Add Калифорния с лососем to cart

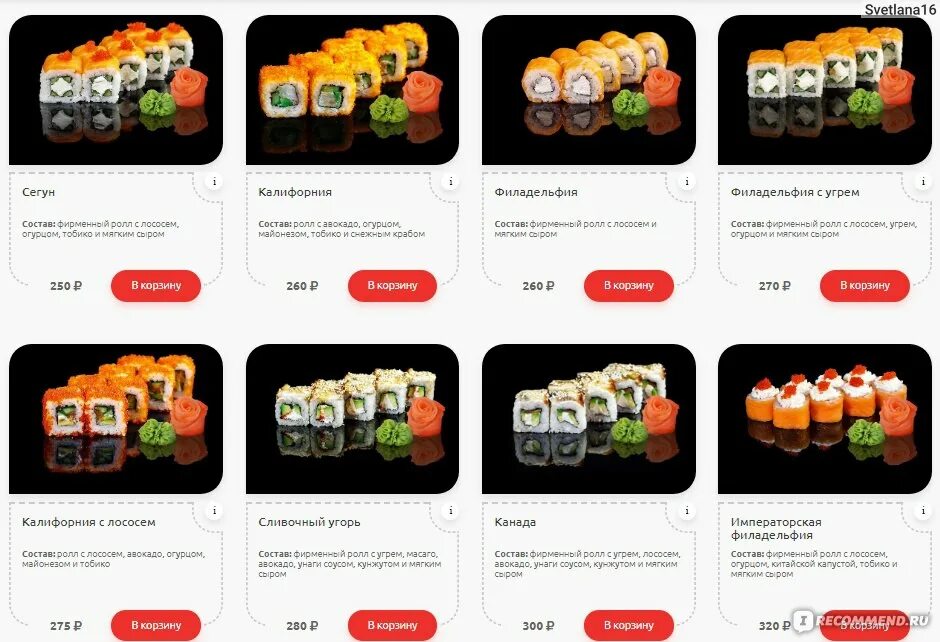[156, 625]
